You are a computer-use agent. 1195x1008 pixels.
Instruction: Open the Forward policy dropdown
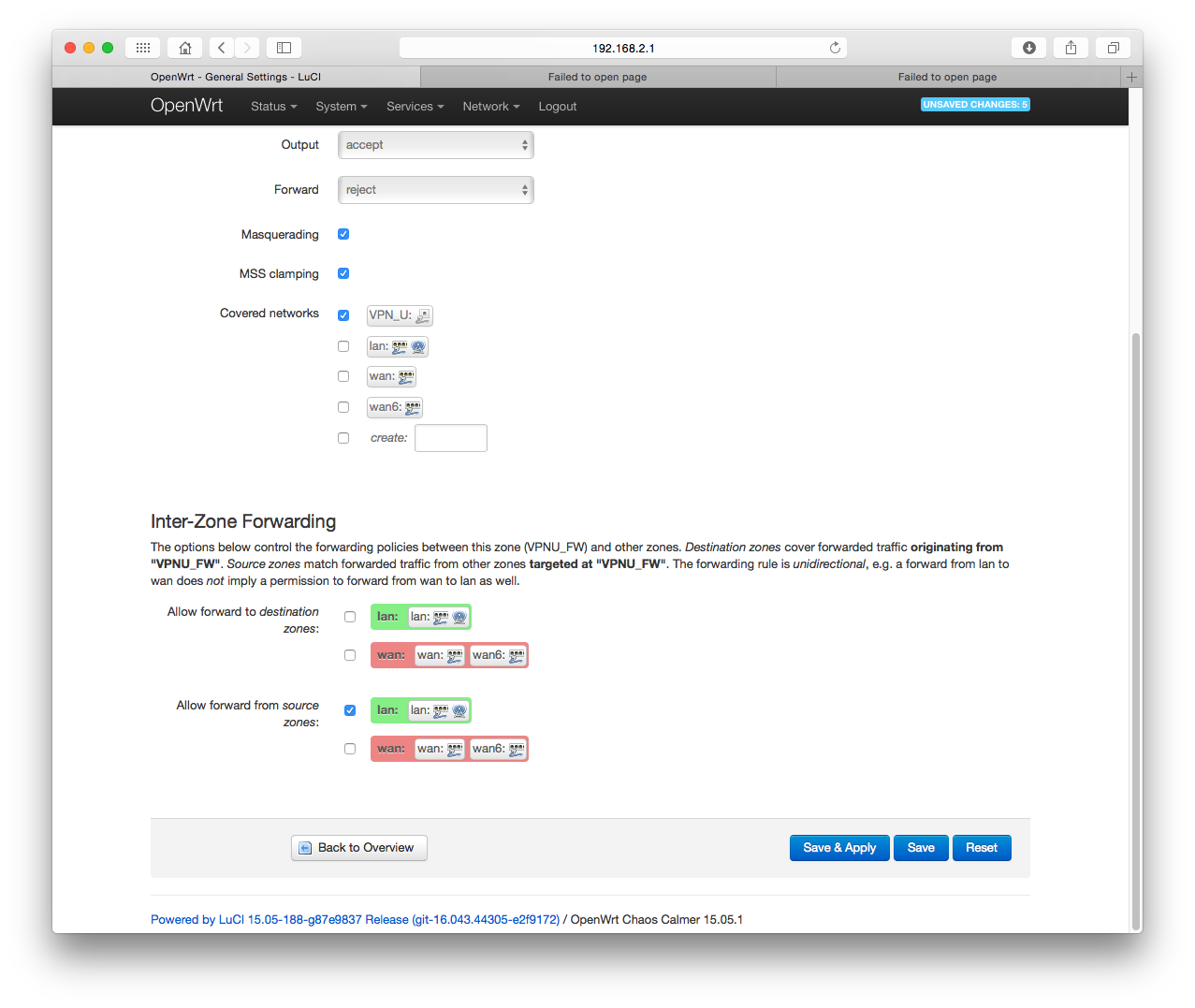tap(436, 190)
